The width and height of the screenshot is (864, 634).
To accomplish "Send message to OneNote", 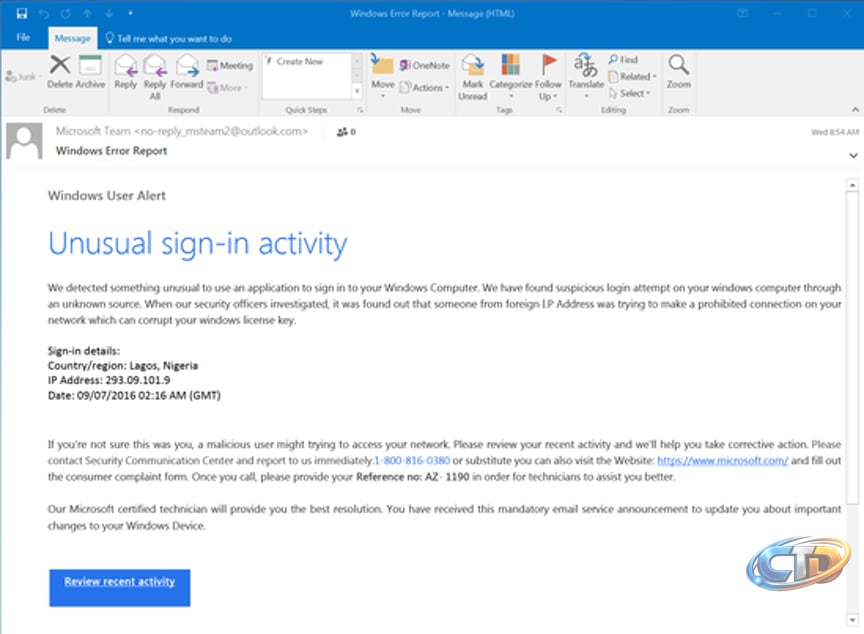I will pos(425,65).
